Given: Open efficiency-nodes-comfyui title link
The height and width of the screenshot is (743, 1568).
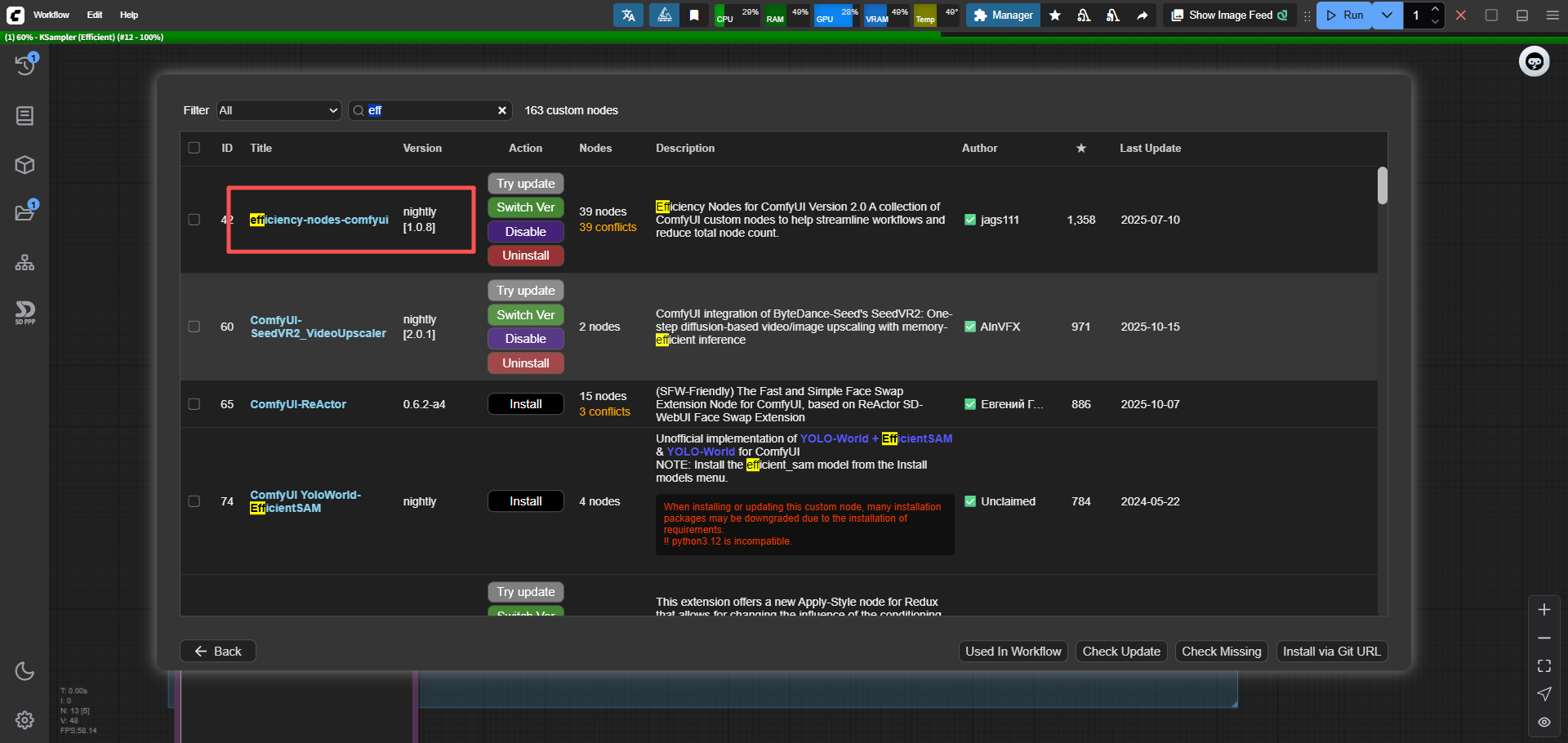Looking at the screenshot, I should [x=319, y=220].
